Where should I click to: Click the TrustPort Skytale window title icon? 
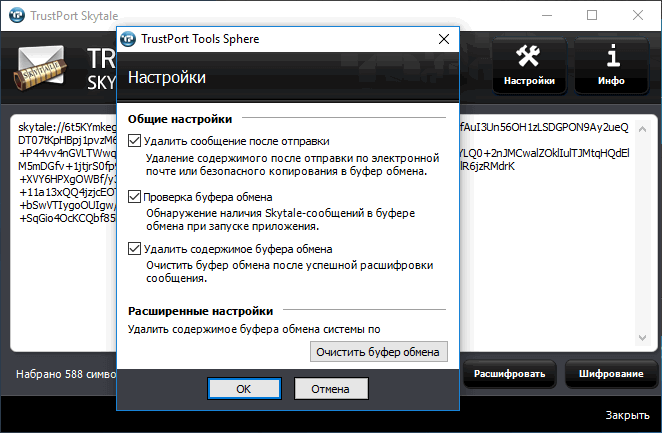[14, 16]
